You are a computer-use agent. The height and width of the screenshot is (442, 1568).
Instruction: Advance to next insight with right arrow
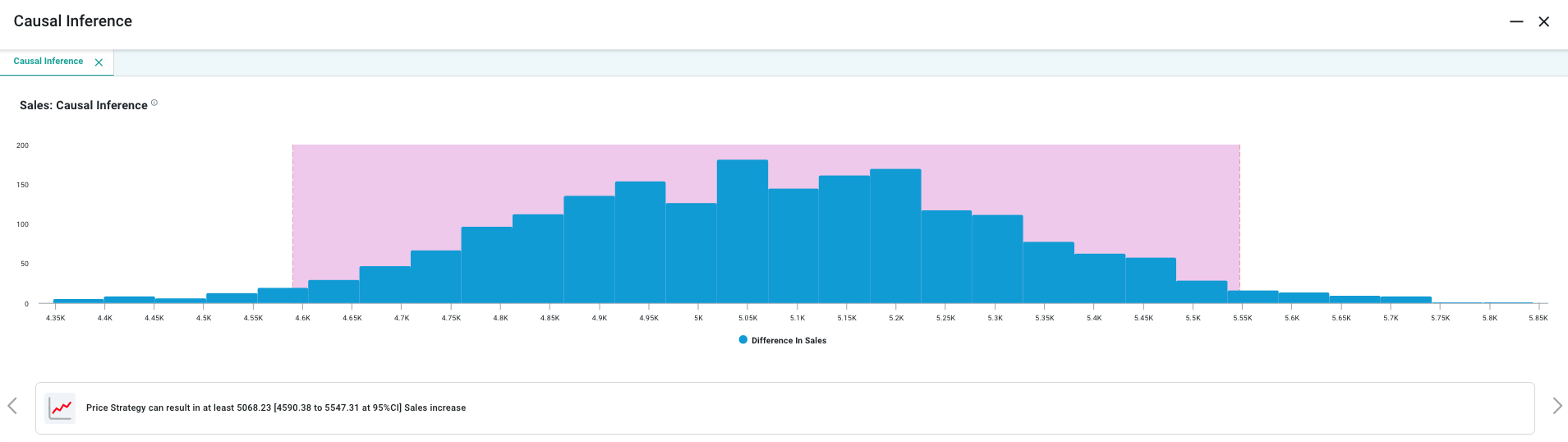1557,406
